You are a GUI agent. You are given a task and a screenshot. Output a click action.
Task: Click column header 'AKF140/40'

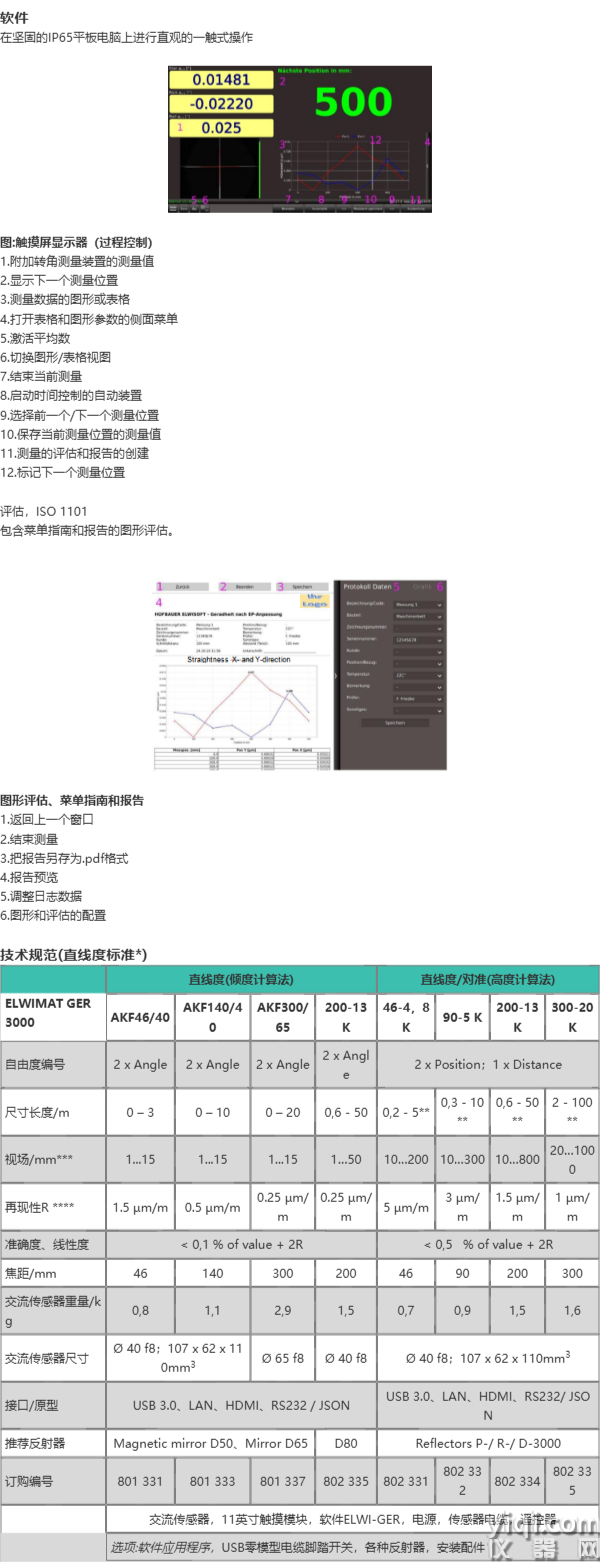211,1017
